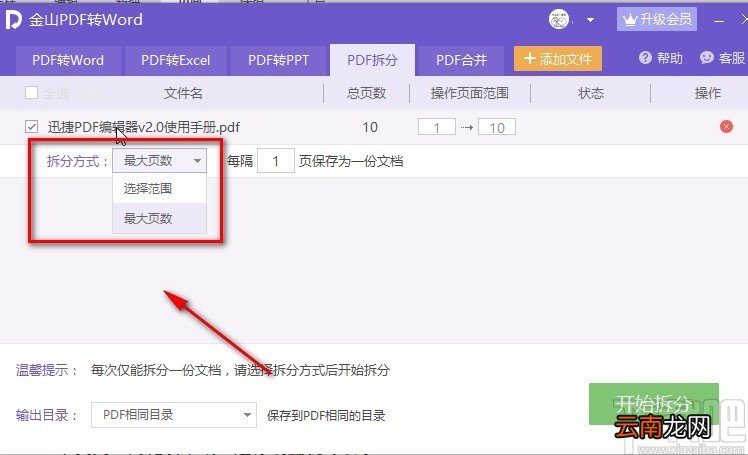Open 帮助 help
Image resolution: width=748 pixels, height=455 pixels.
click(x=661, y=58)
